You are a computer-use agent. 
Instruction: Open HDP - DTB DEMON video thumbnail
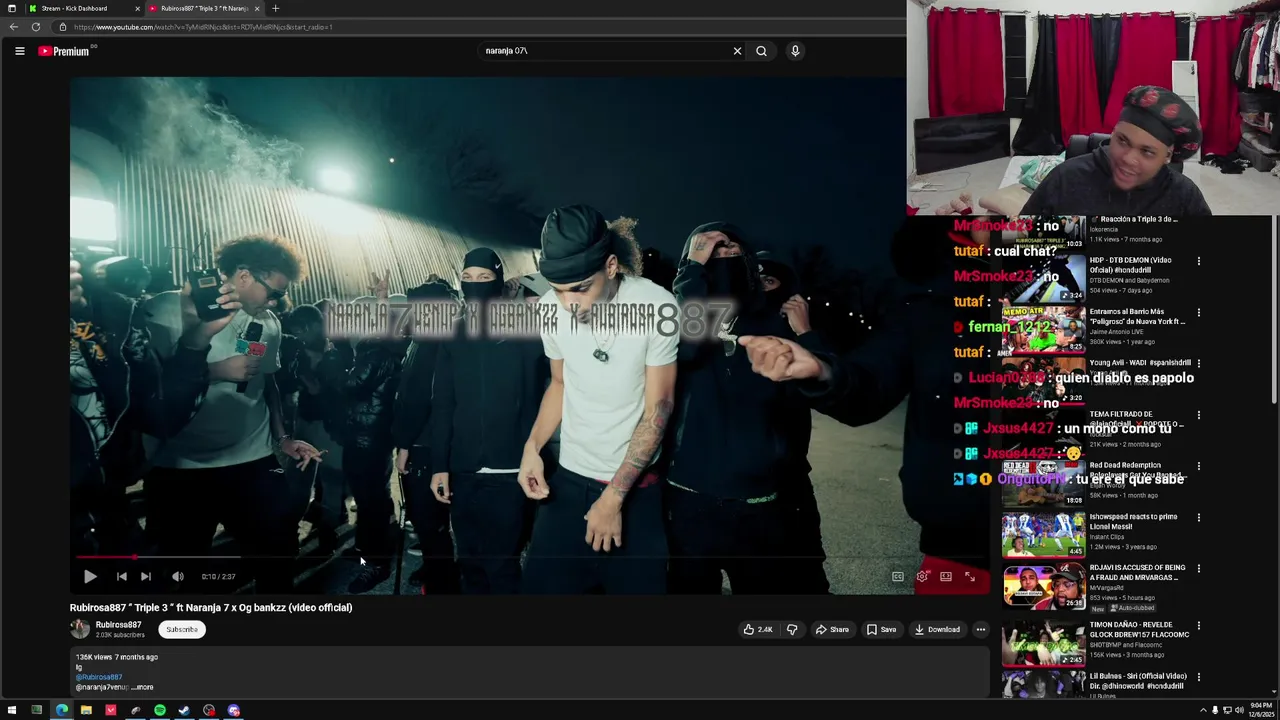point(1044,278)
